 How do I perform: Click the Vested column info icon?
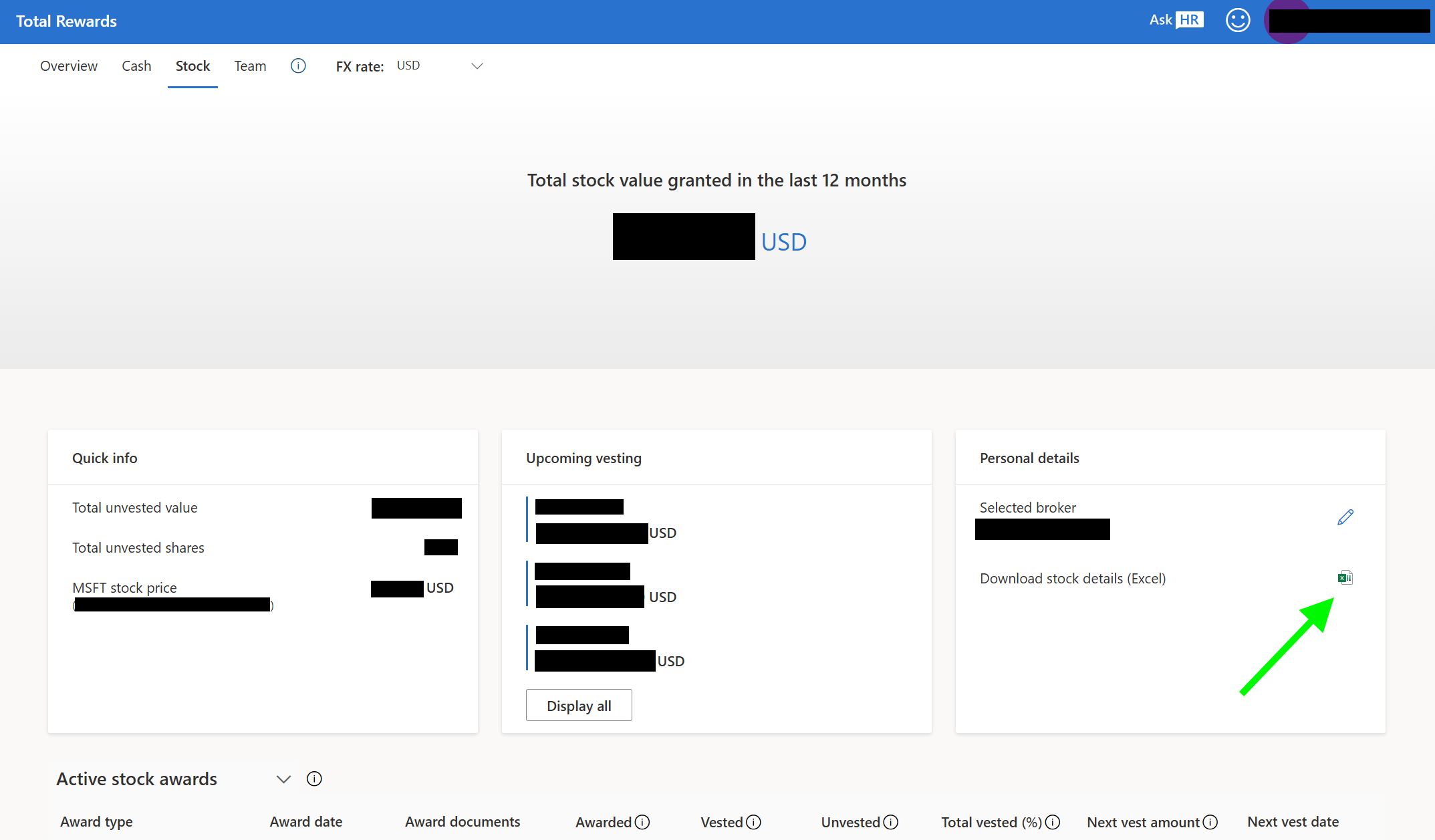click(753, 822)
